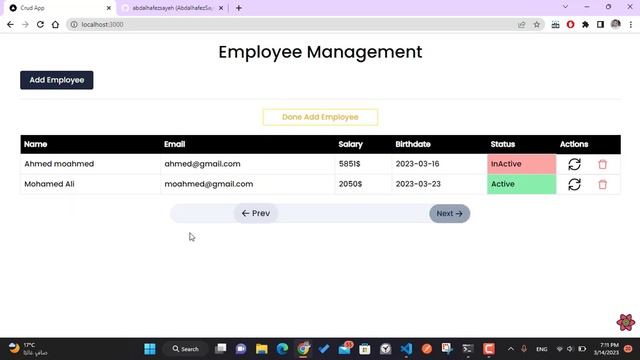Viewport: 640px width, 360px height.
Task: Select email moahmed@gmail.com cell
Action: click(x=247, y=184)
